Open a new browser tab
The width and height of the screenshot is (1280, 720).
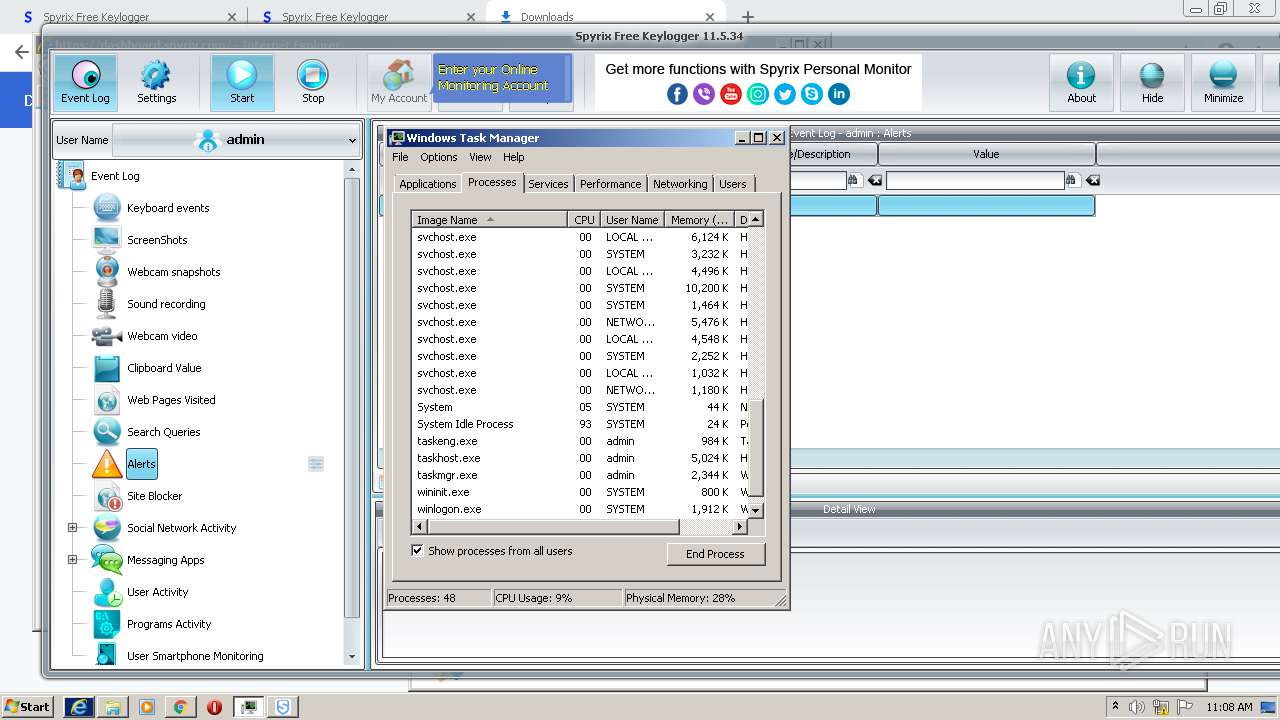click(747, 16)
